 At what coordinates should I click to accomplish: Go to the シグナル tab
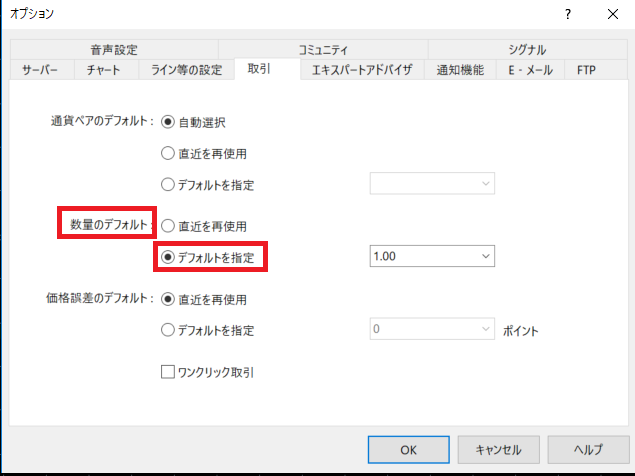525,49
